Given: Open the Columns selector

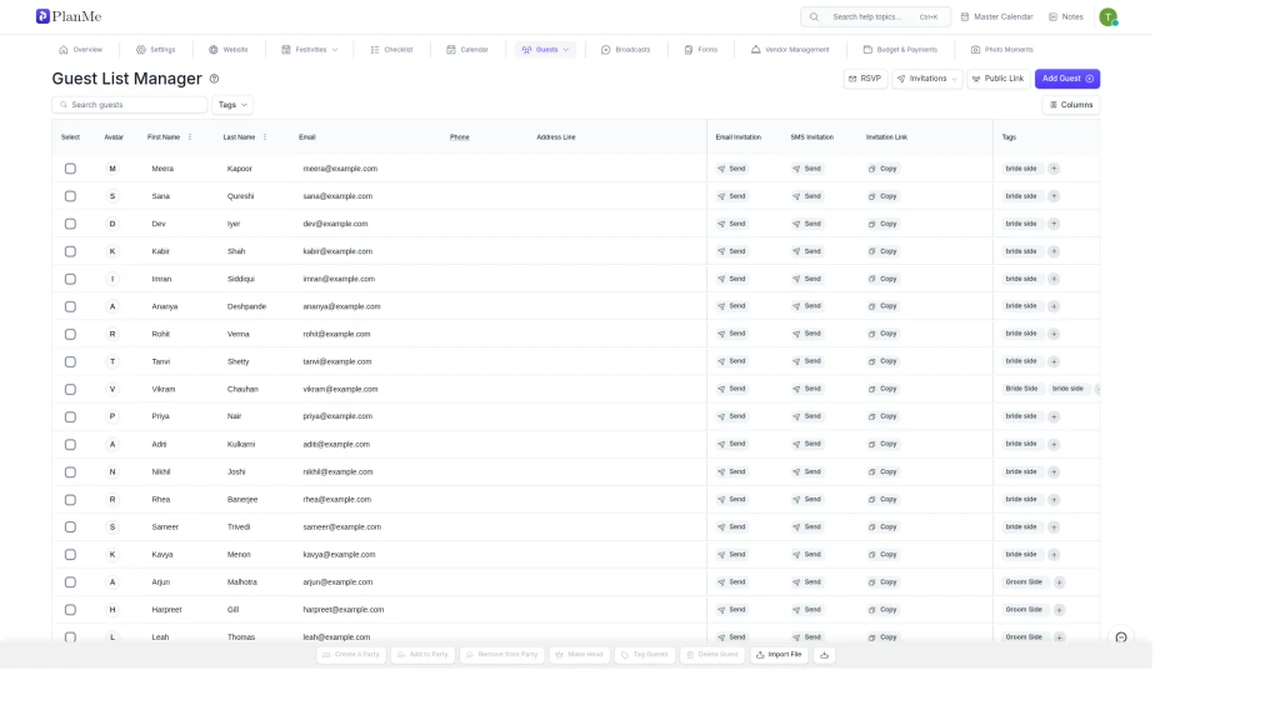Looking at the screenshot, I should coord(1071,105).
